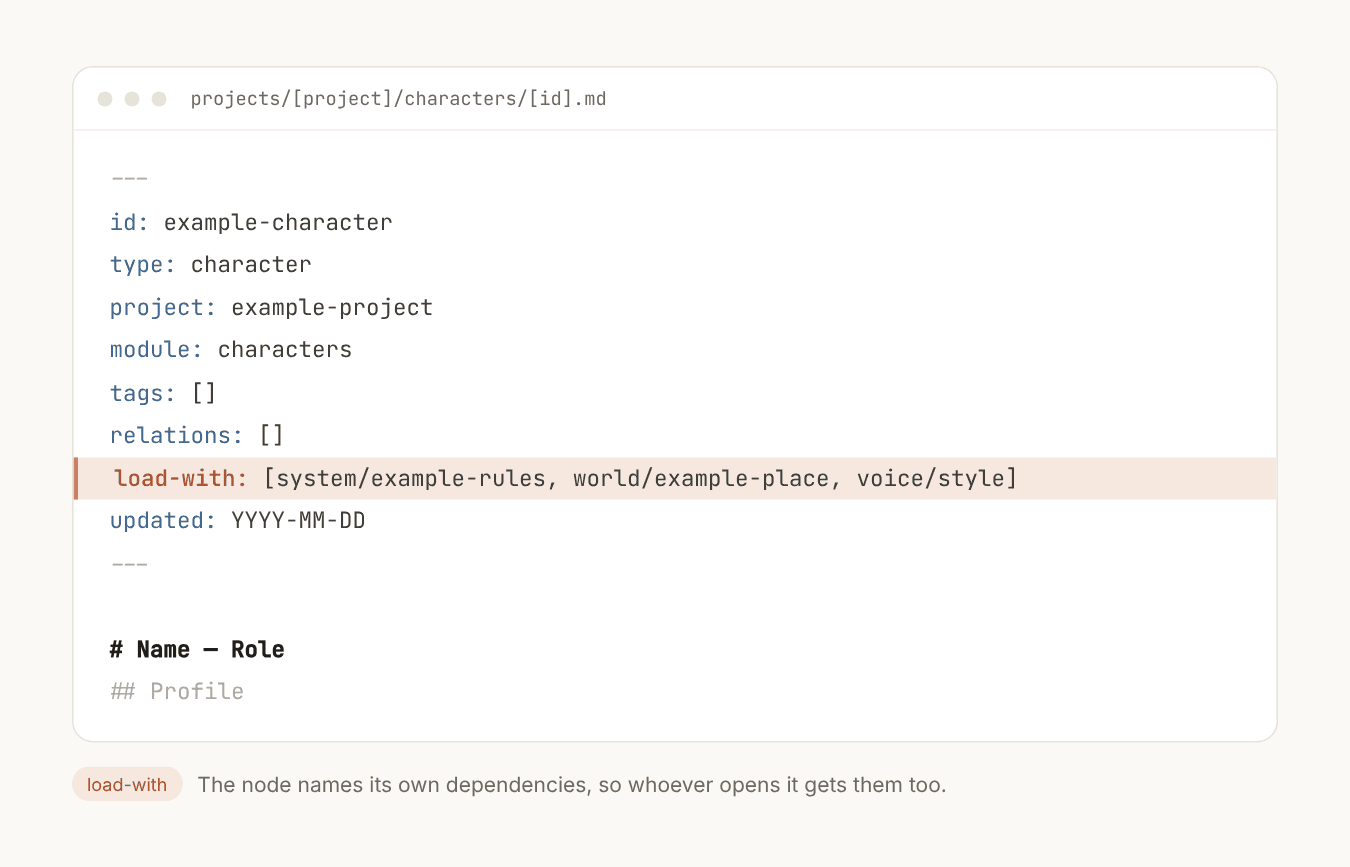The image size is (1350, 867).
Task: Select the "type:" key
Action: 143,265
